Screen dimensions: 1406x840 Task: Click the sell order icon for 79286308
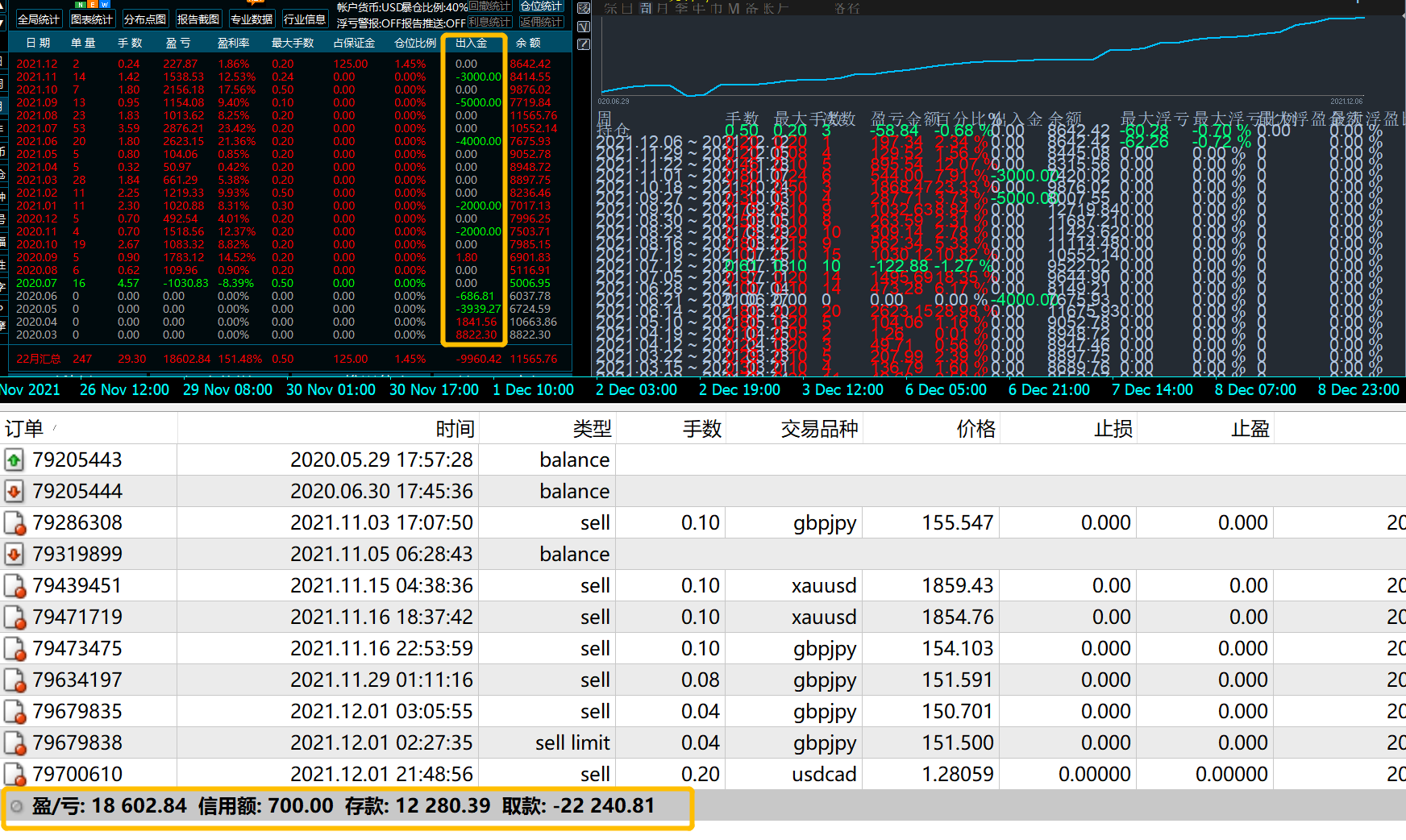[x=15, y=523]
